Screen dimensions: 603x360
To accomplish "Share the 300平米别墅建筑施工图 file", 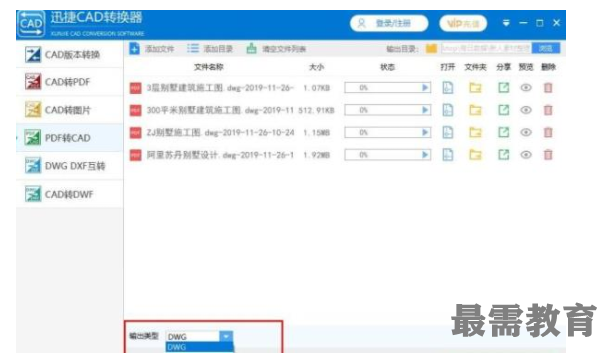I will [503, 110].
